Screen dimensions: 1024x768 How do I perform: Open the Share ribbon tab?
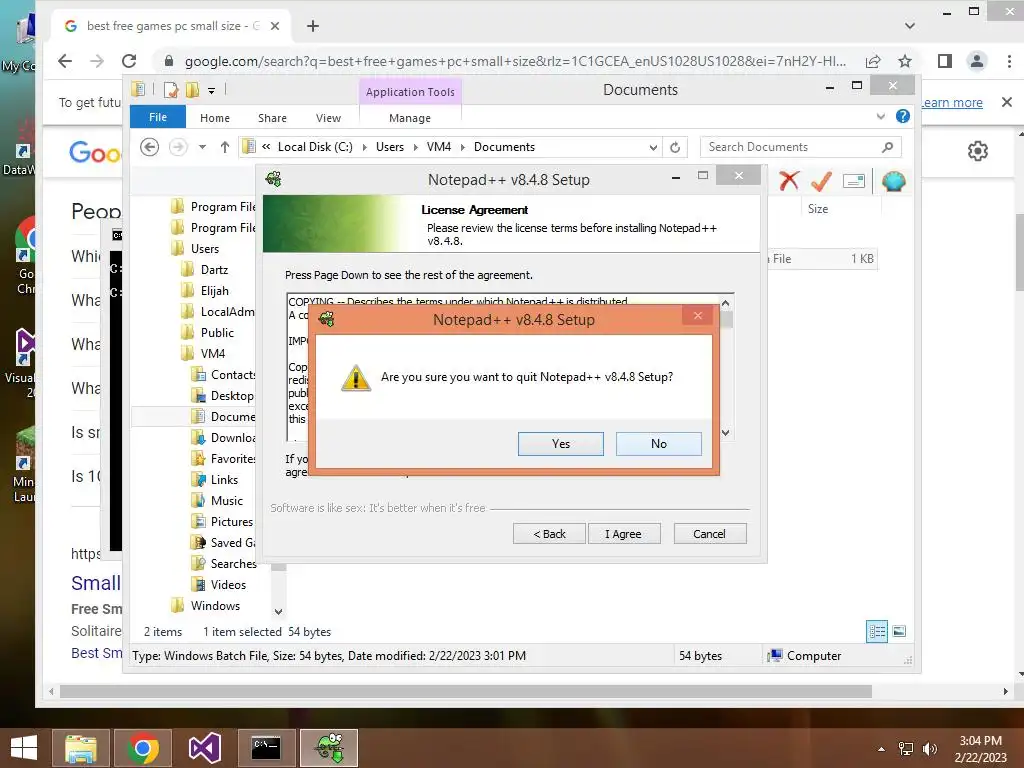(x=272, y=118)
